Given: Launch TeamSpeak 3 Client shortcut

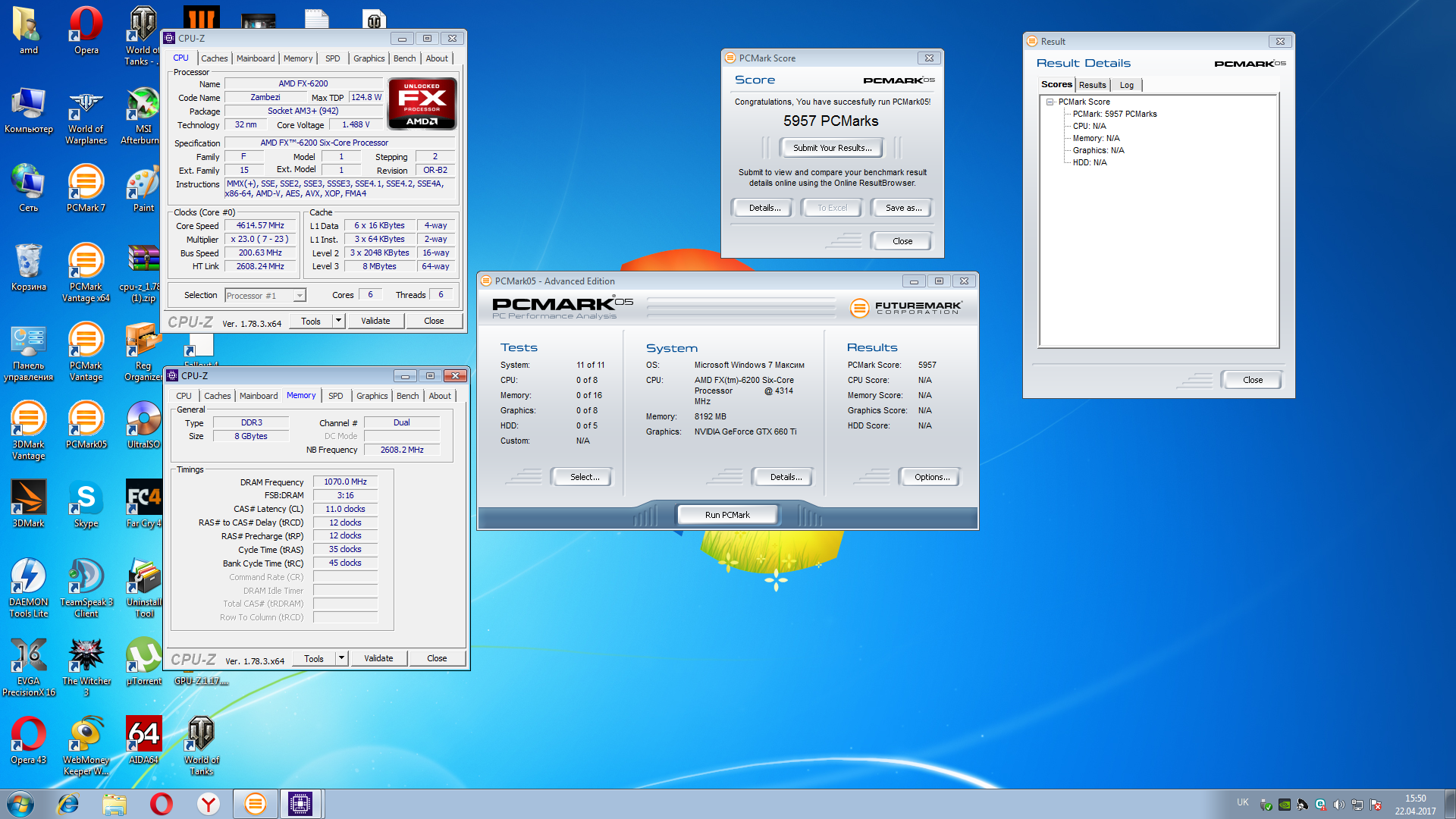Looking at the screenshot, I should click(86, 588).
